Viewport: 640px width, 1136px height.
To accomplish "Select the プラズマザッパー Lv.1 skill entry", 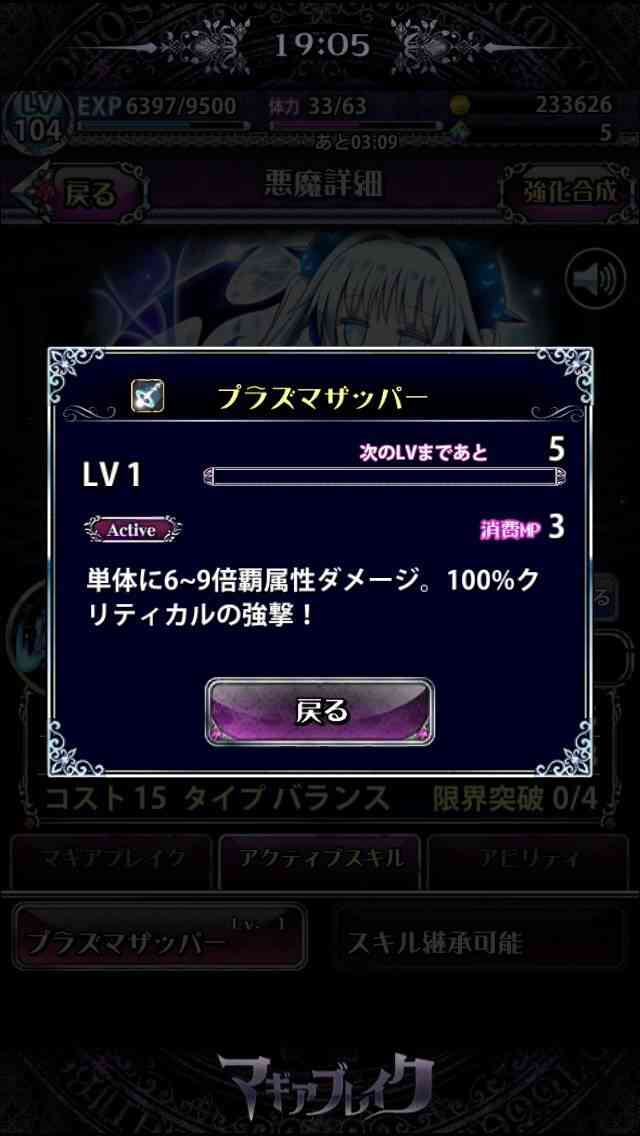I will pyautogui.click(x=159, y=936).
